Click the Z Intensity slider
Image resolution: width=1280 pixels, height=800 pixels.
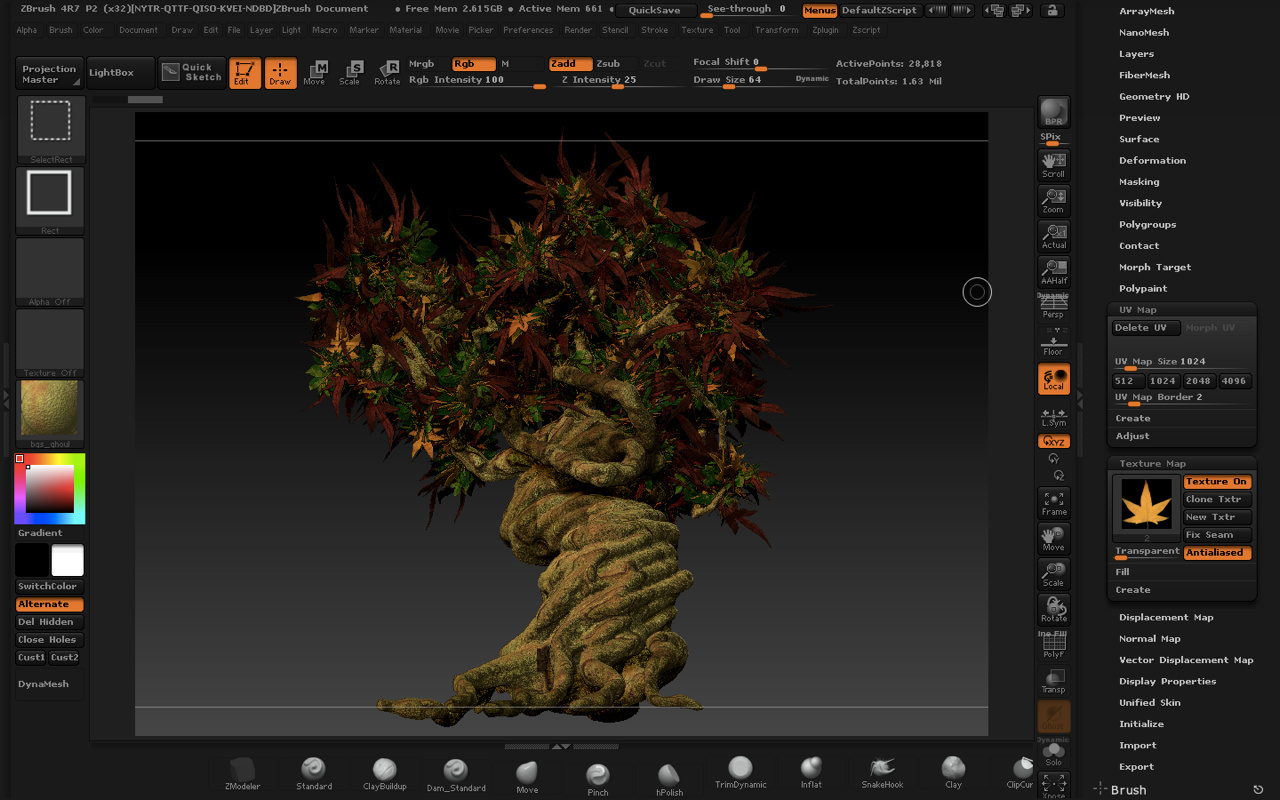[x=620, y=81]
